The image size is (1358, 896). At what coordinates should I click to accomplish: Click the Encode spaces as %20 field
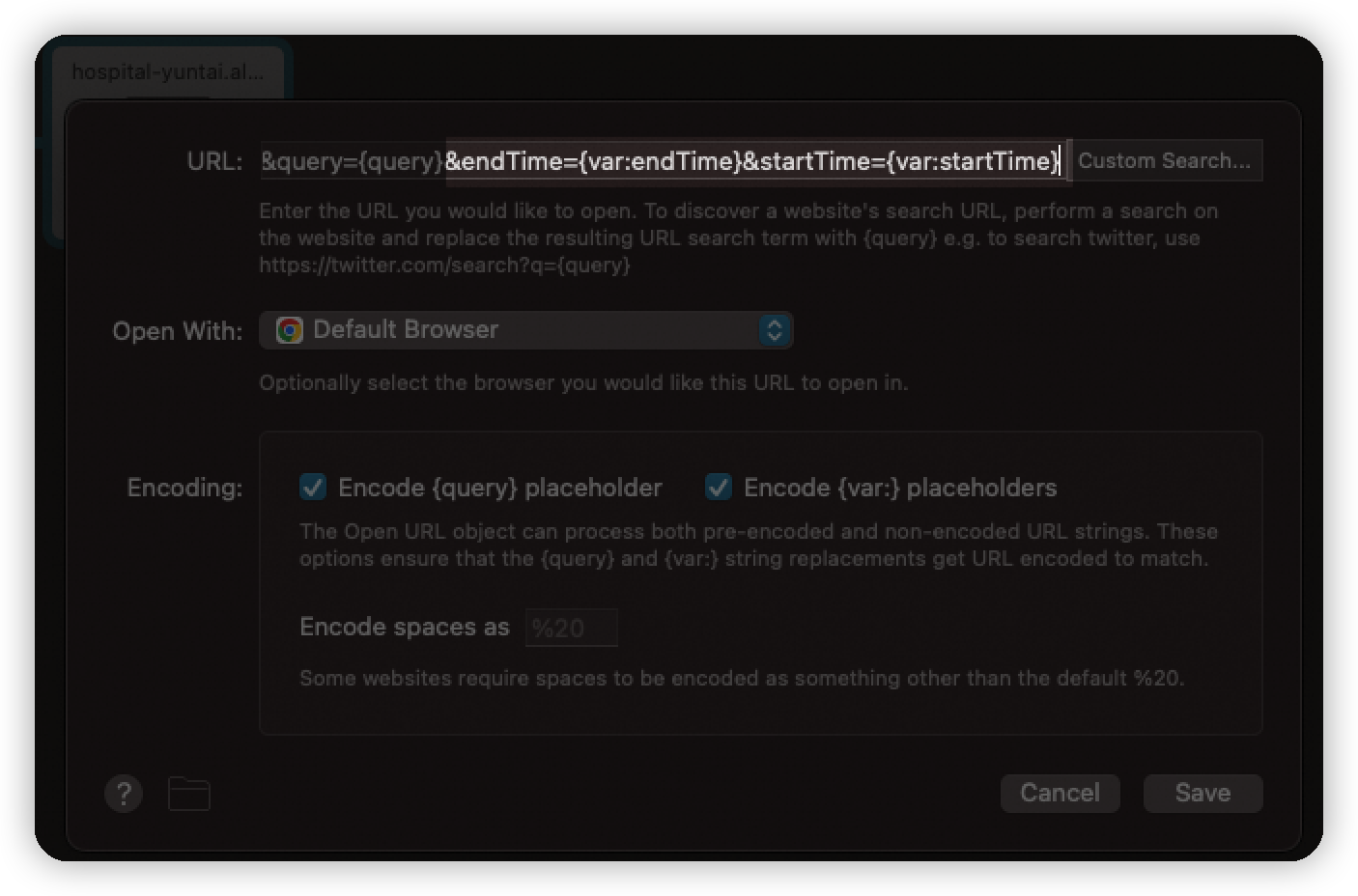[571, 628]
